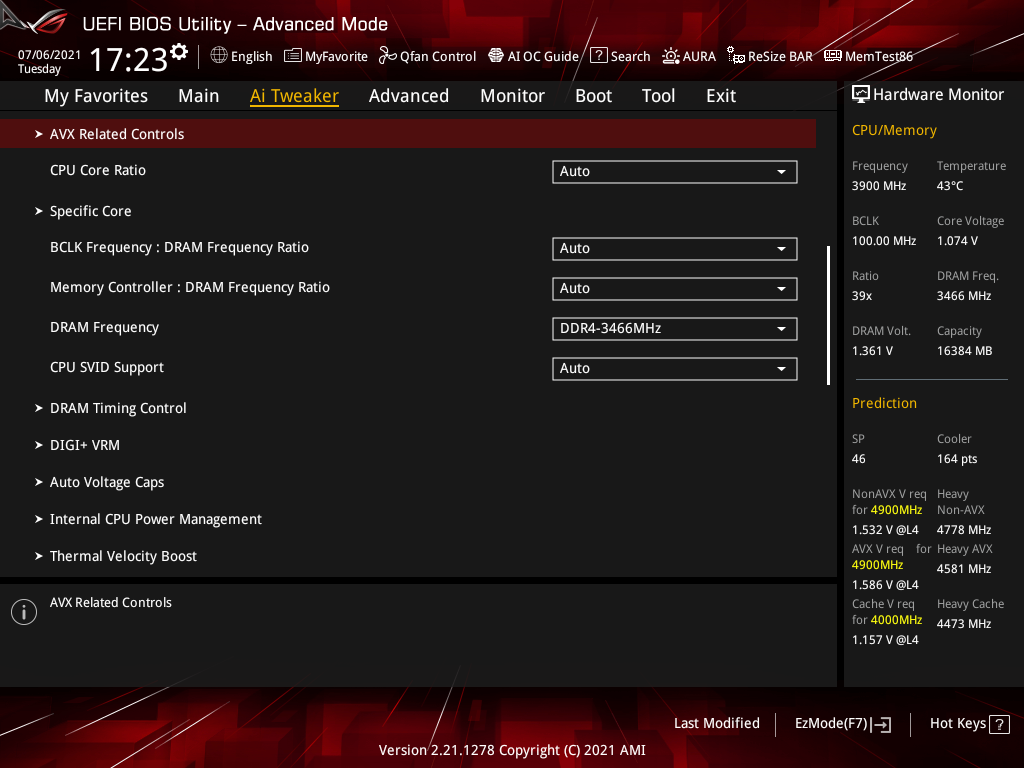Click the Hot Keys question-mark icon
This screenshot has height=768, width=1024.
click(1000, 724)
